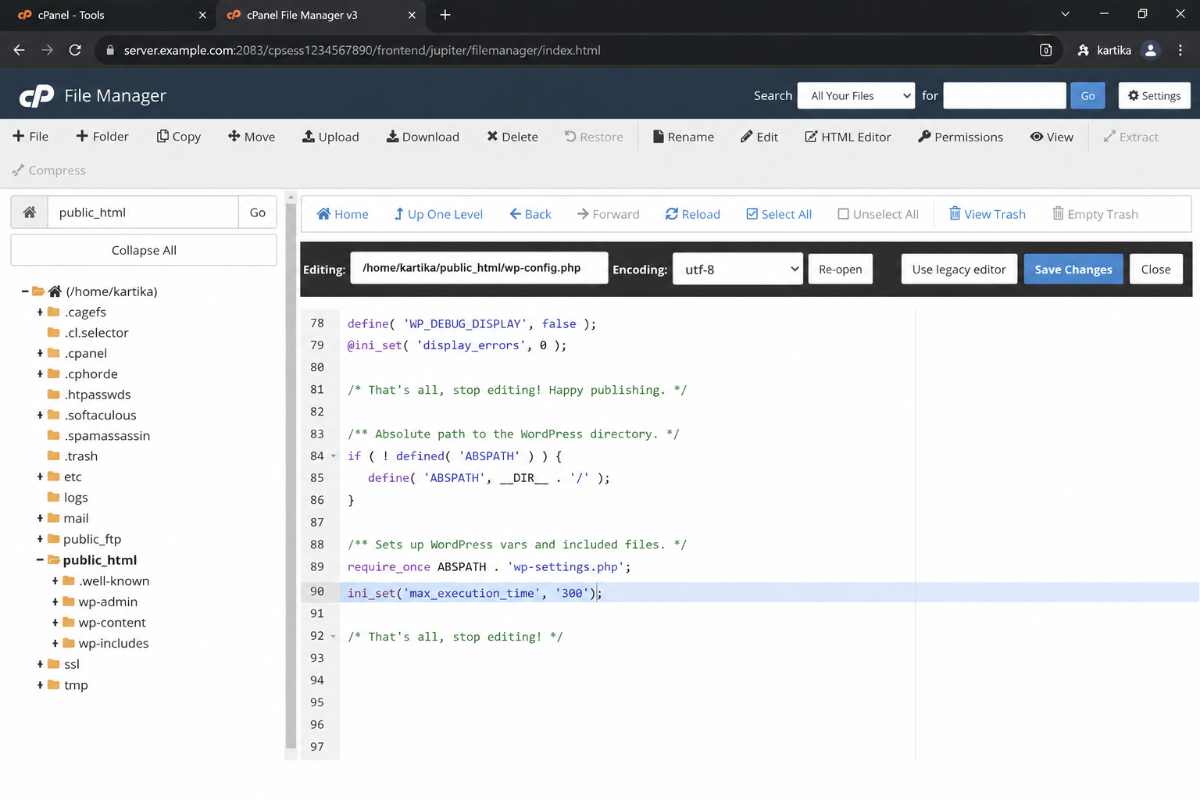Click the browser address bar URL

click(362, 50)
